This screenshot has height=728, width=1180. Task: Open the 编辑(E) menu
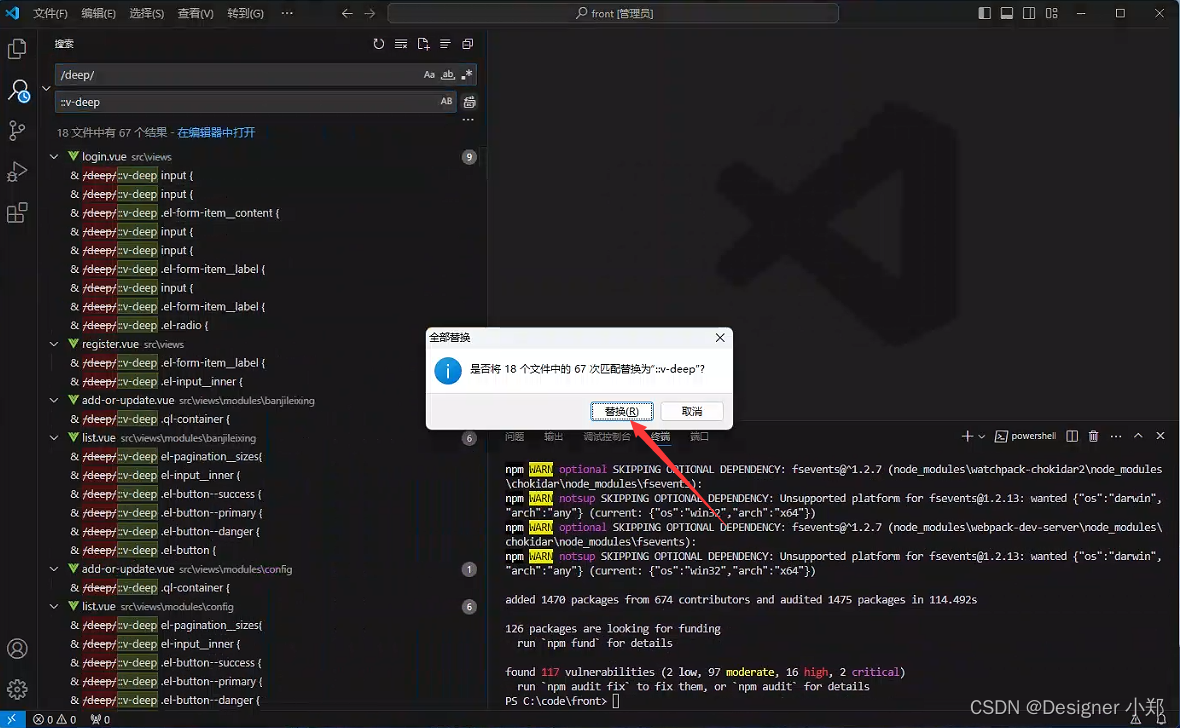click(99, 14)
